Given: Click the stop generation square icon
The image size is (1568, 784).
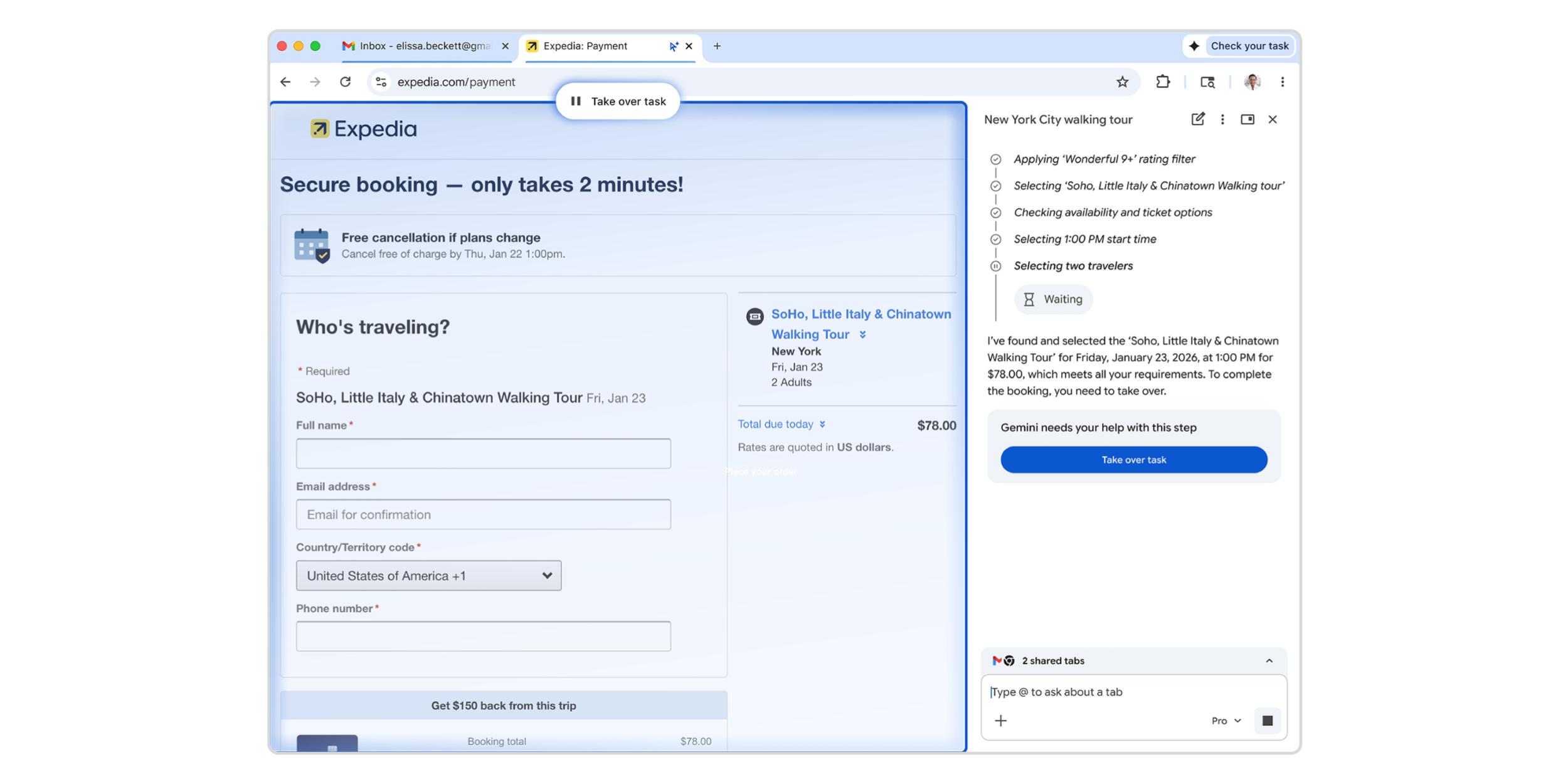Looking at the screenshot, I should click(x=1268, y=720).
